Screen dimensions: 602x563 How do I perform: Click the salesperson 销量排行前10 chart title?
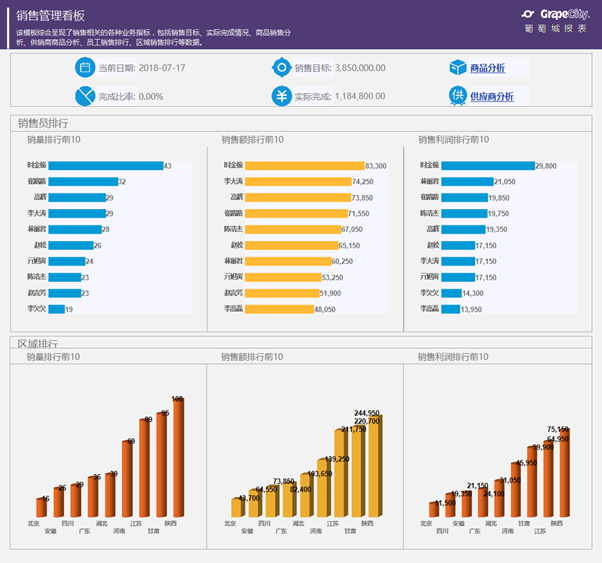[x=54, y=139]
